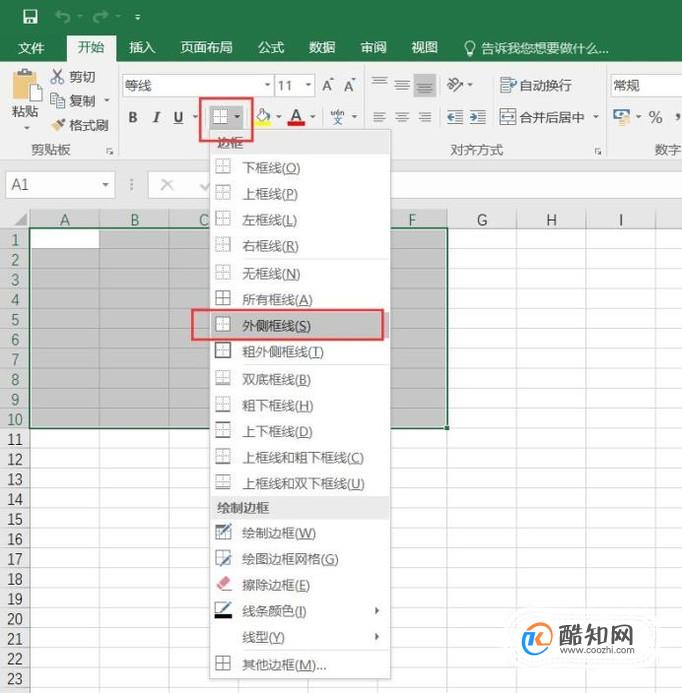Click the text orientation icon
This screenshot has width=682, height=693.
pos(455,84)
